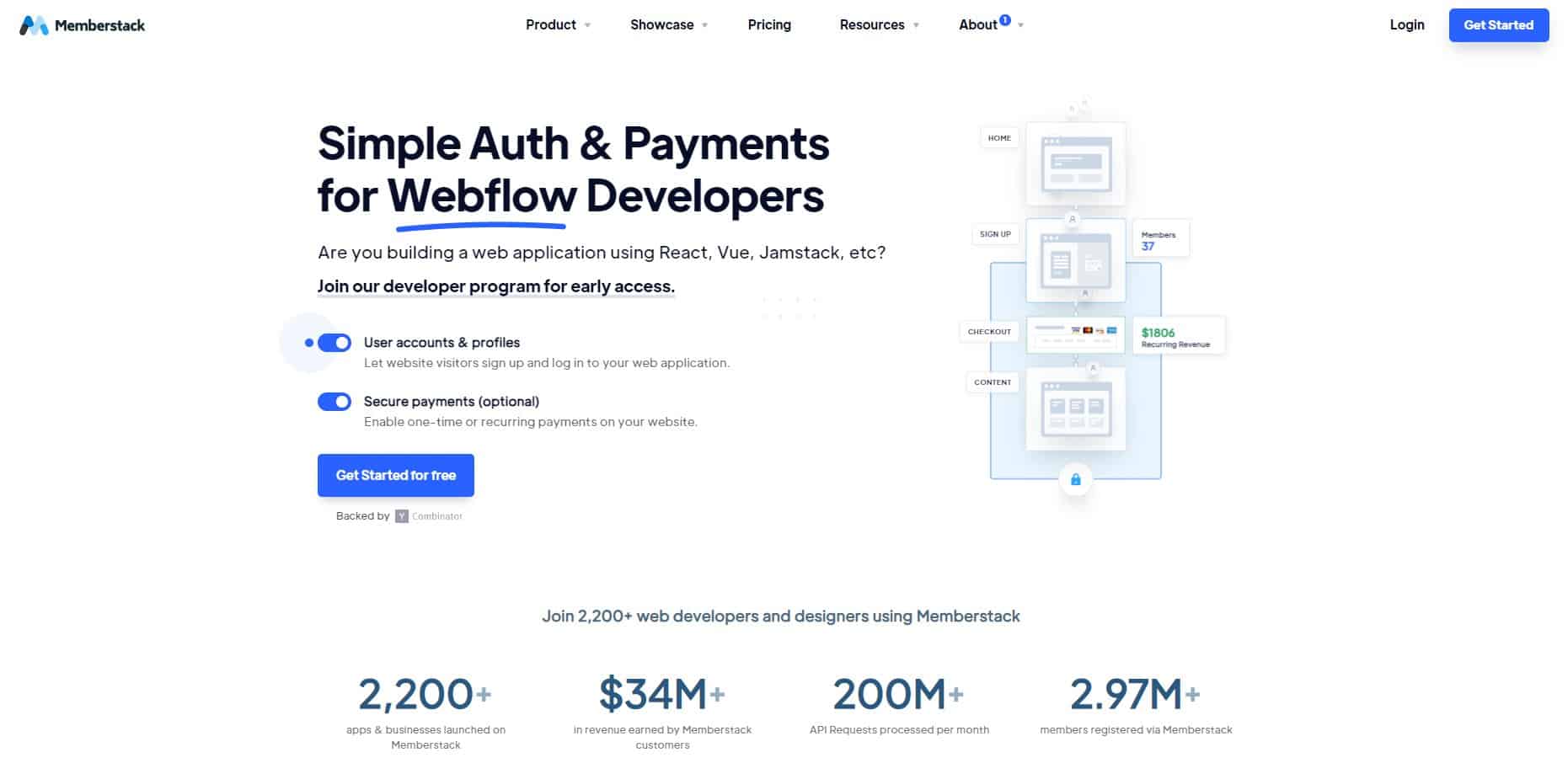1568x763 pixels.
Task: Click the blue lock icon in illustration
Action: [x=1075, y=479]
